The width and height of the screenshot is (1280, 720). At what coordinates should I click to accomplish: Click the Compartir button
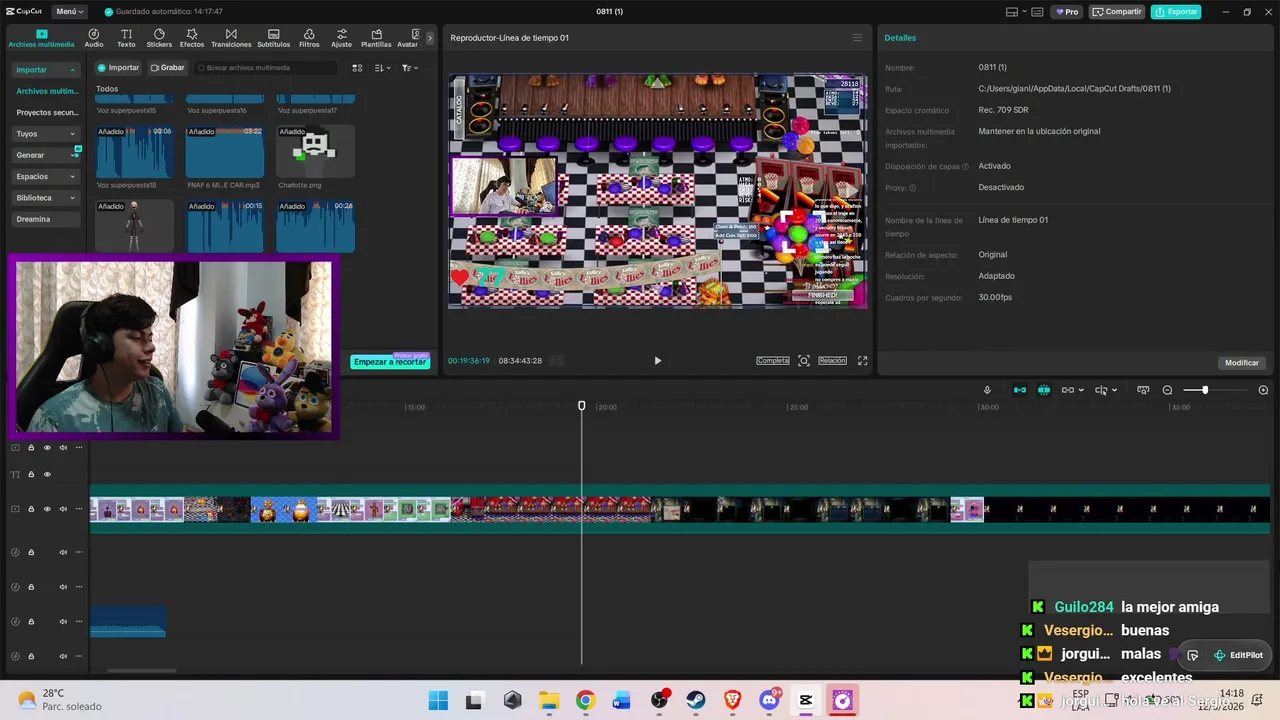(x=1117, y=12)
